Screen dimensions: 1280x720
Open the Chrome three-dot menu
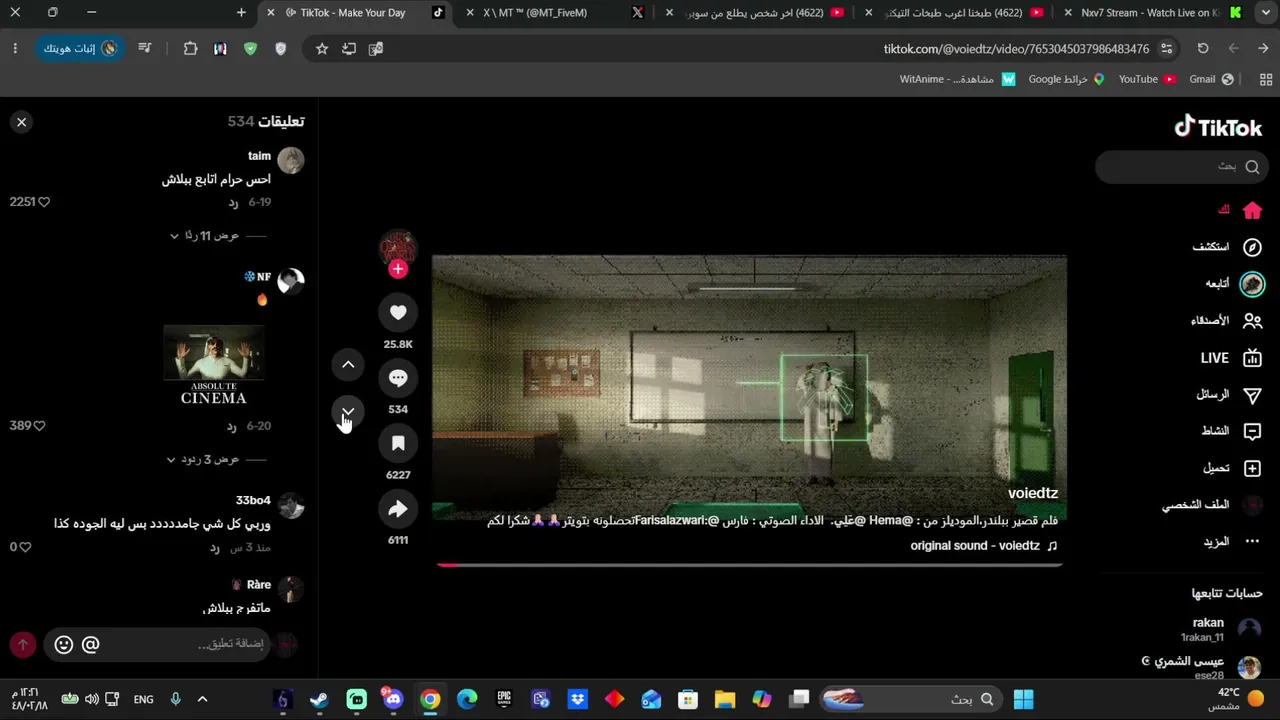pyautogui.click(x=15, y=48)
